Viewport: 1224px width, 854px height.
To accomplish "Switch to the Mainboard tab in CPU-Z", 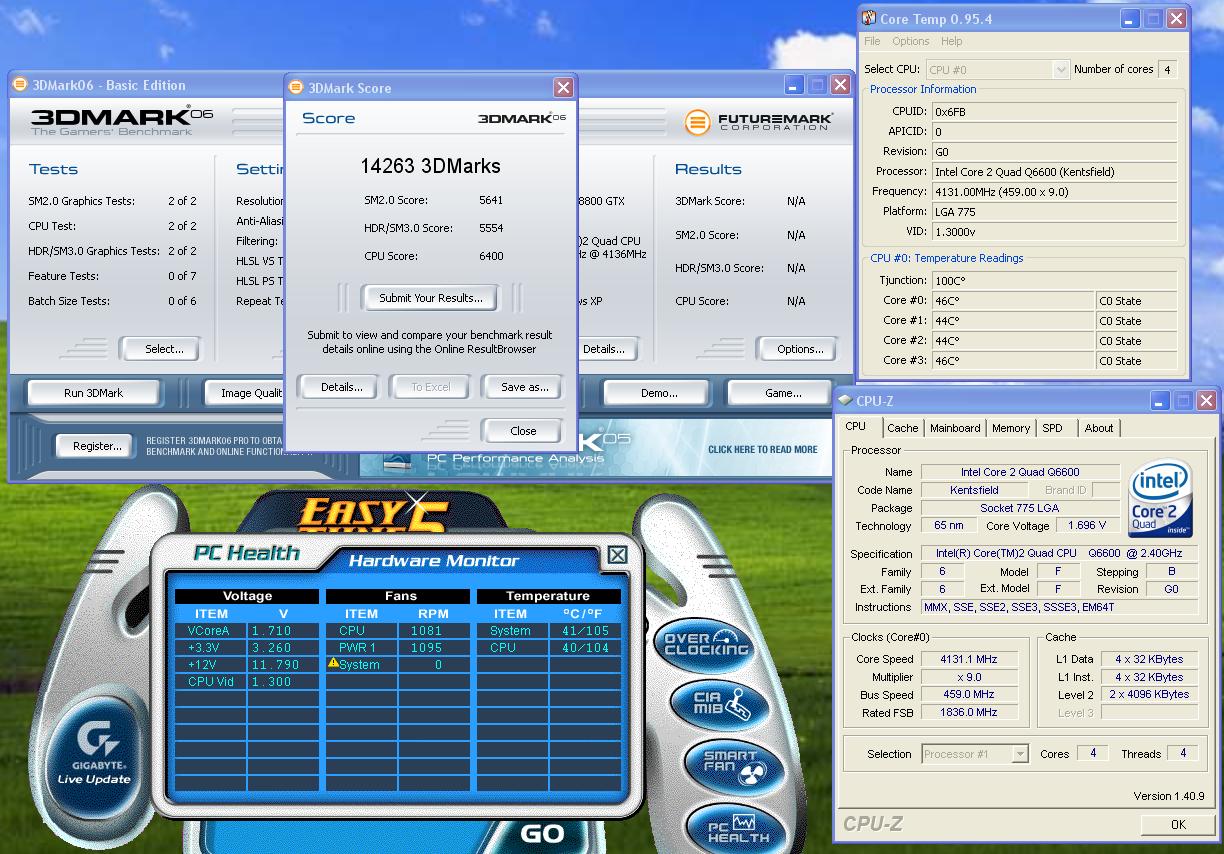I will (955, 428).
